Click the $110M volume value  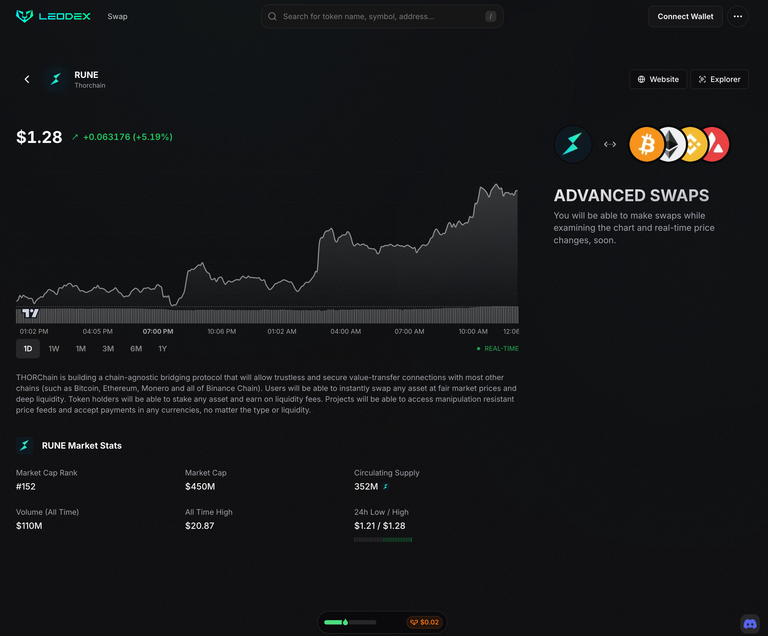pos(29,526)
